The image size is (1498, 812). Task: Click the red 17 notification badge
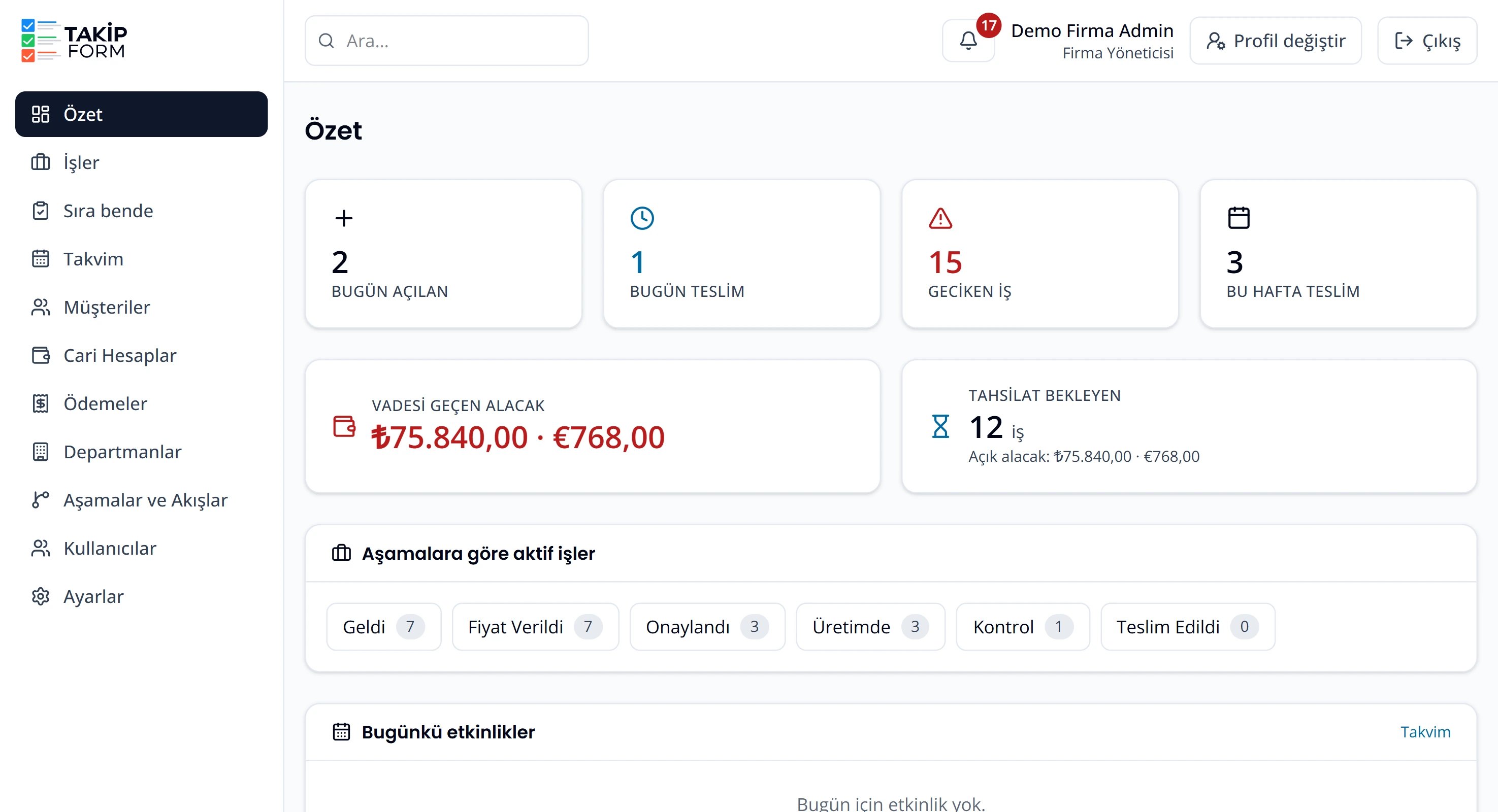[989, 25]
